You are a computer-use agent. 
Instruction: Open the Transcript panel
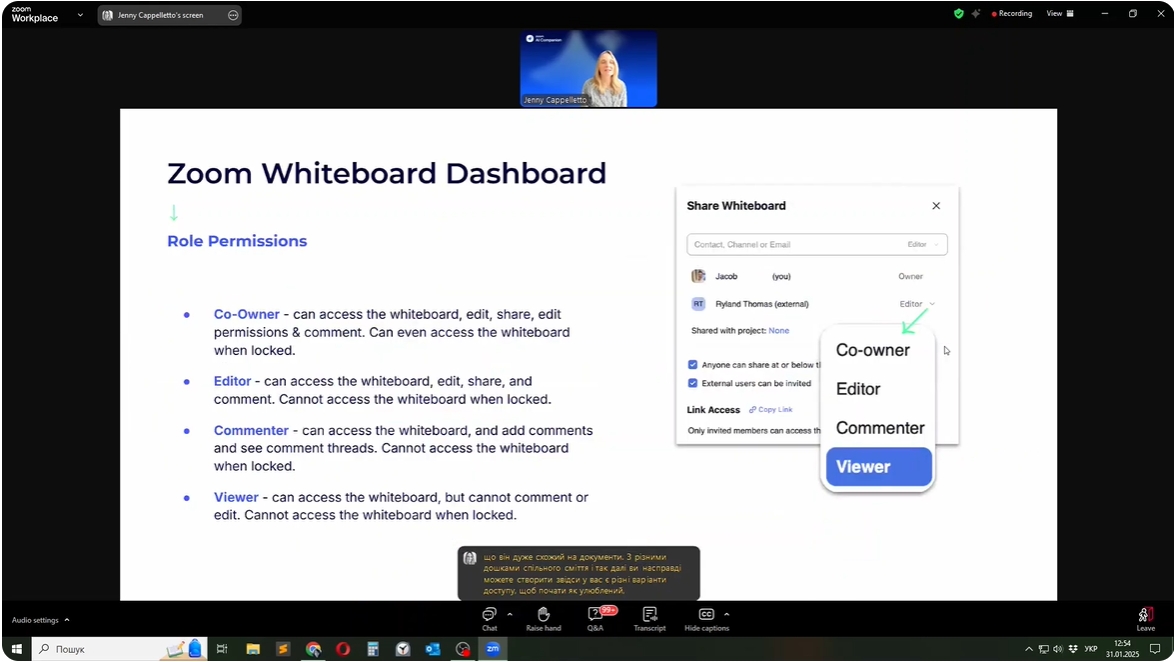(x=649, y=619)
